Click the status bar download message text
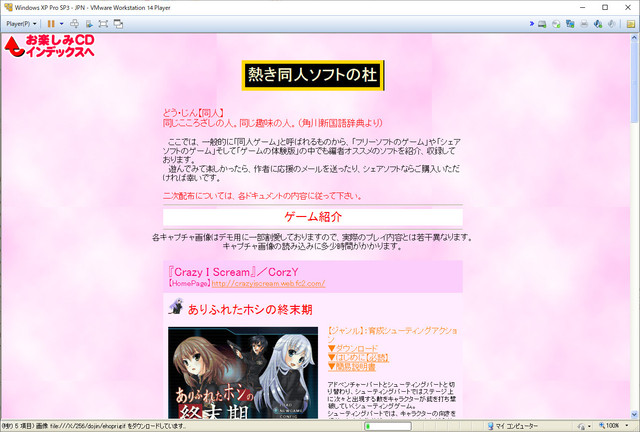Screen dimensions: 640x432 94,426
